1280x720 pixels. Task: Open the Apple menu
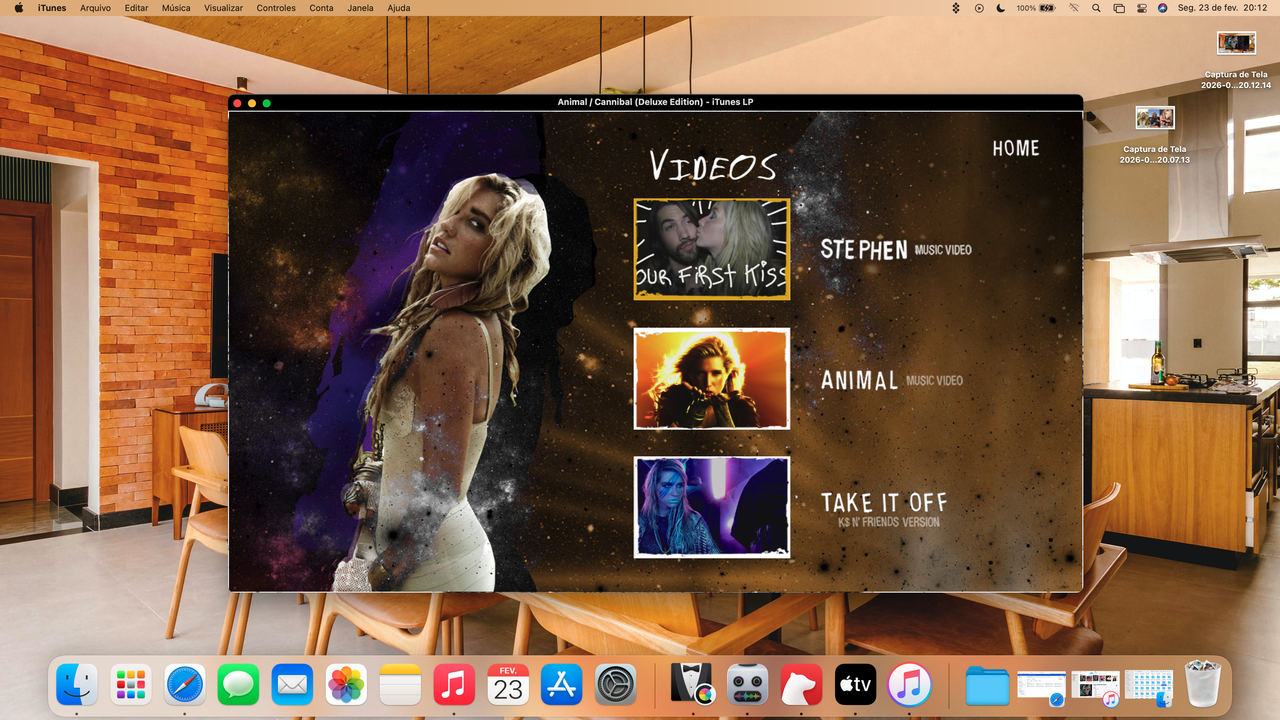pos(18,8)
